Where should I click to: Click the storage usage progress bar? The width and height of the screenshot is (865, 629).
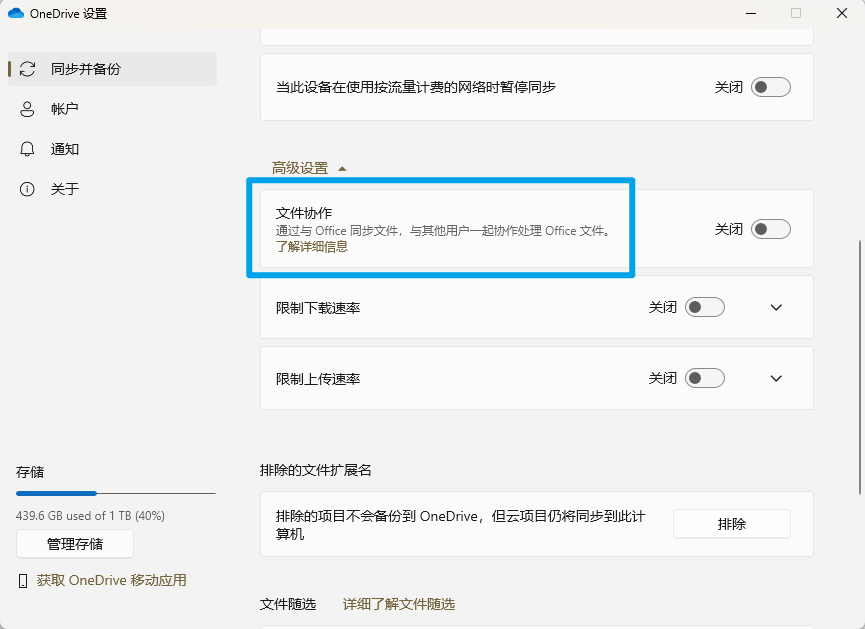point(115,493)
